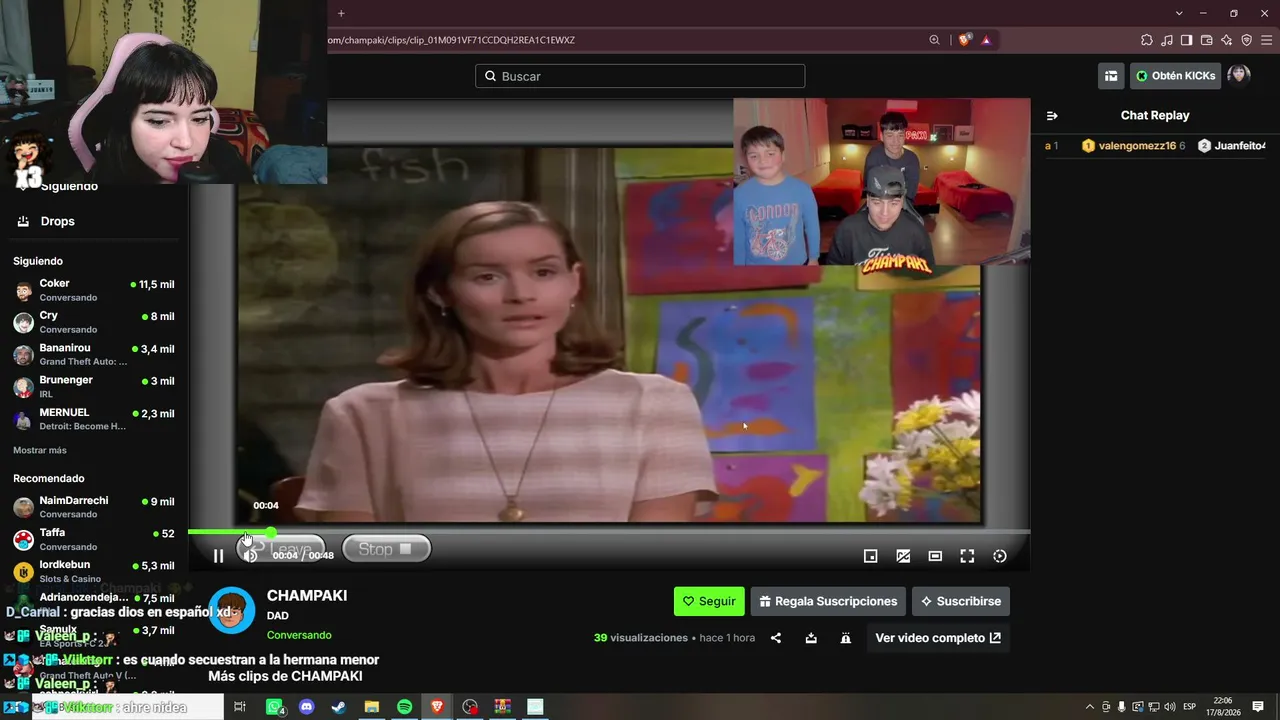Collapse the Chat Replay panel

pos(1052,116)
